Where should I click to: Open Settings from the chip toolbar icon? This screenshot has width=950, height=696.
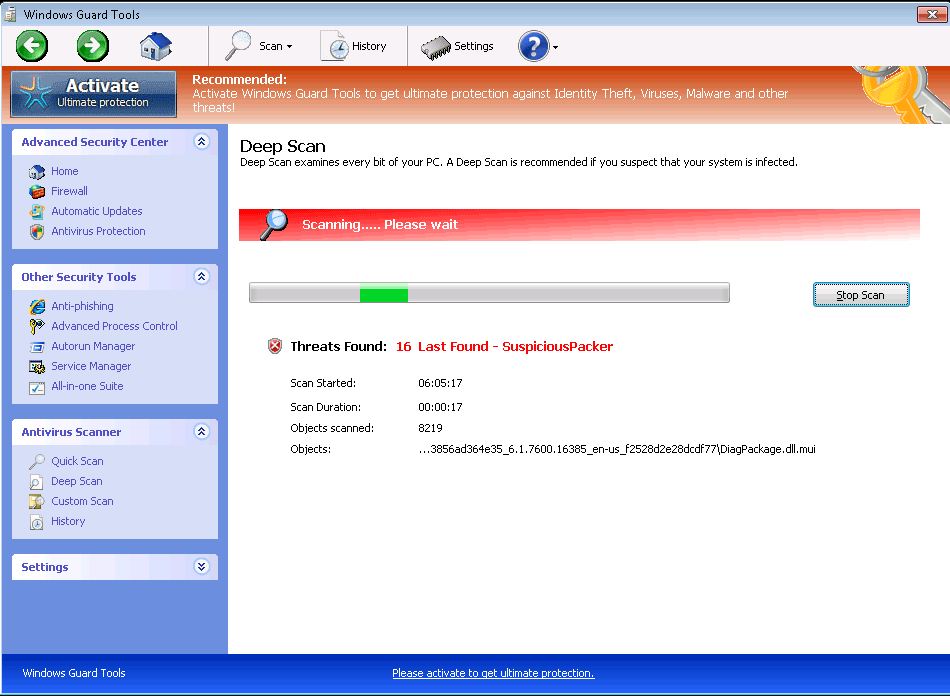click(x=458, y=46)
